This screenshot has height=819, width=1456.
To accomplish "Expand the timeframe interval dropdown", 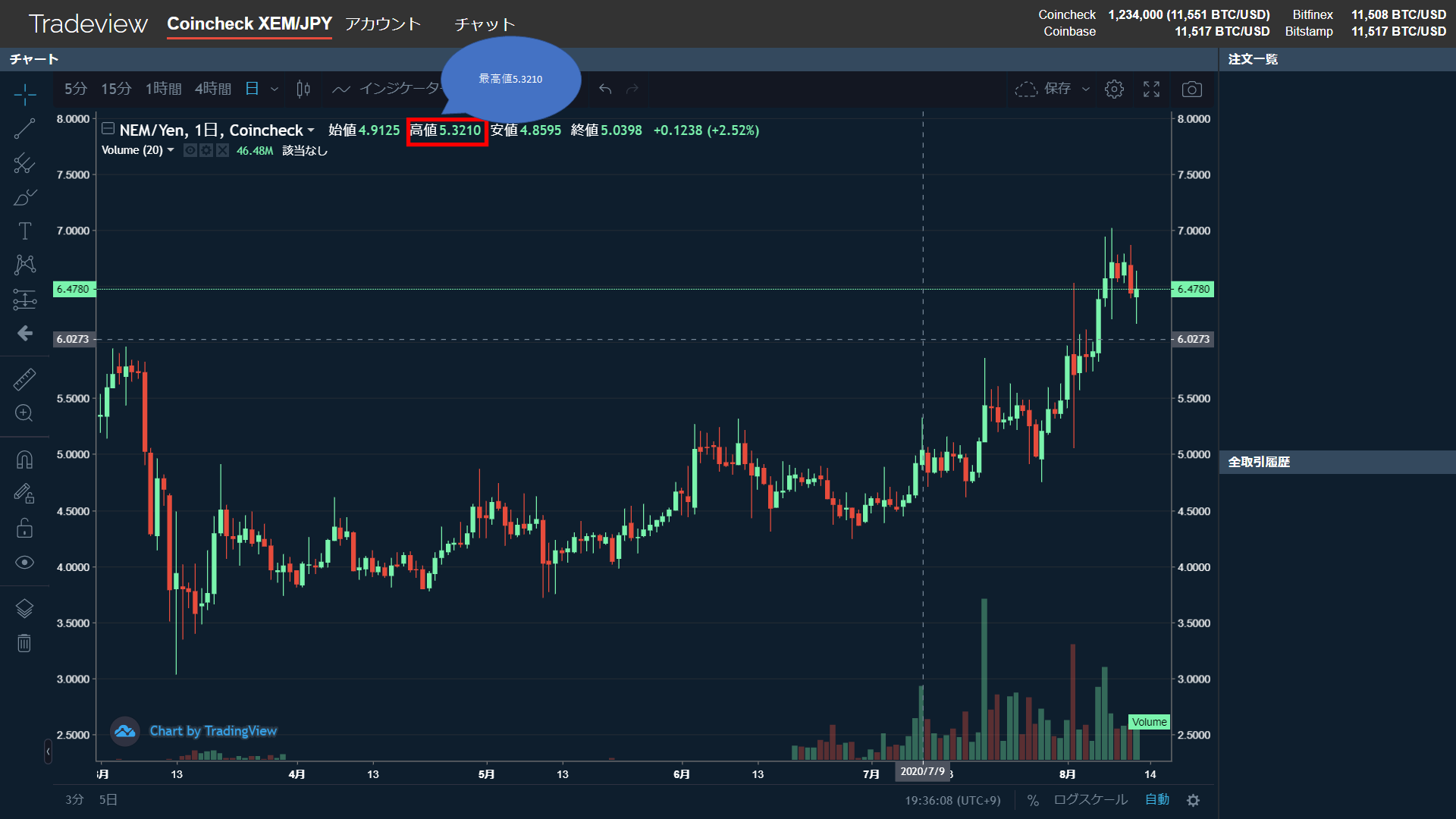I will click(275, 89).
